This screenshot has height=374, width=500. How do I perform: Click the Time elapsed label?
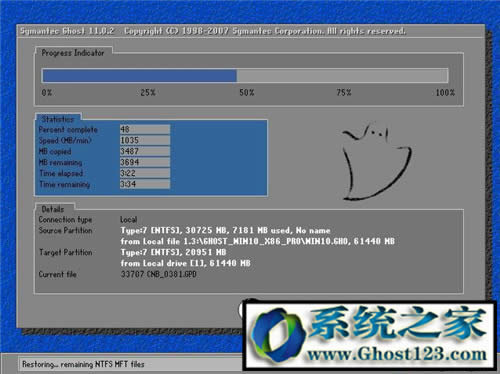tap(61, 174)
